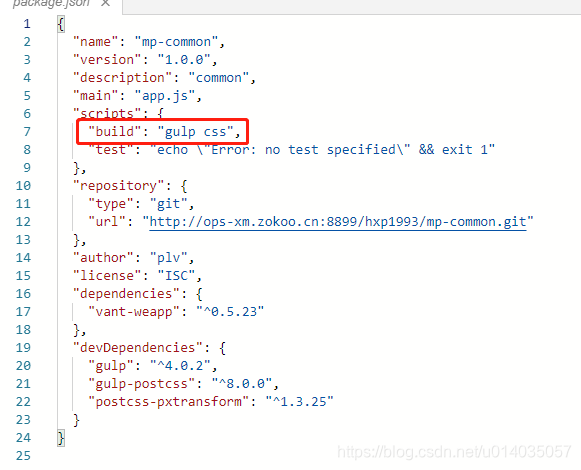Click line number 1 in gutter
The image size is (581, 470).
pyautogui.click(x=27, y=24)
